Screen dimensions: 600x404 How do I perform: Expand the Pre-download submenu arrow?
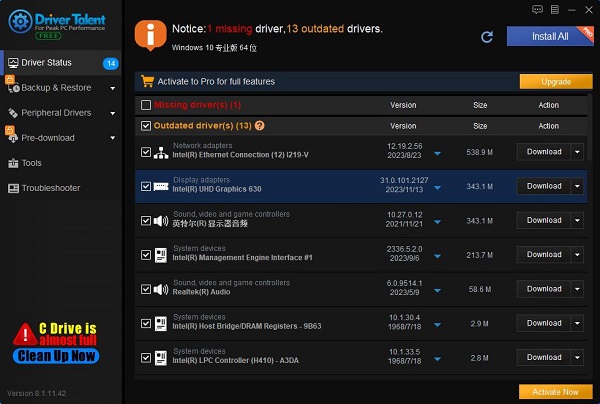tap(113, 138)
